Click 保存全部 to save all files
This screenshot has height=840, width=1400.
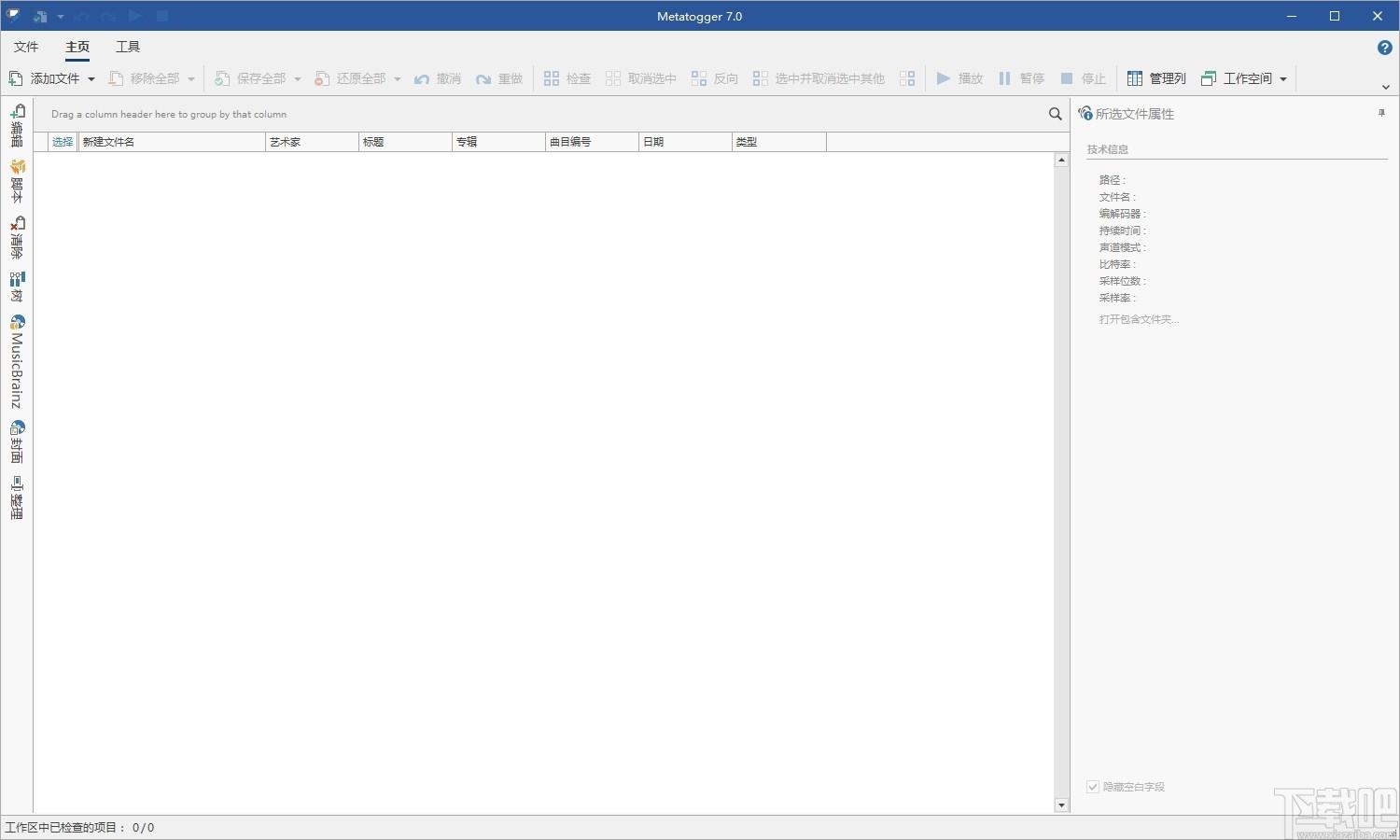tap(251, 78)
